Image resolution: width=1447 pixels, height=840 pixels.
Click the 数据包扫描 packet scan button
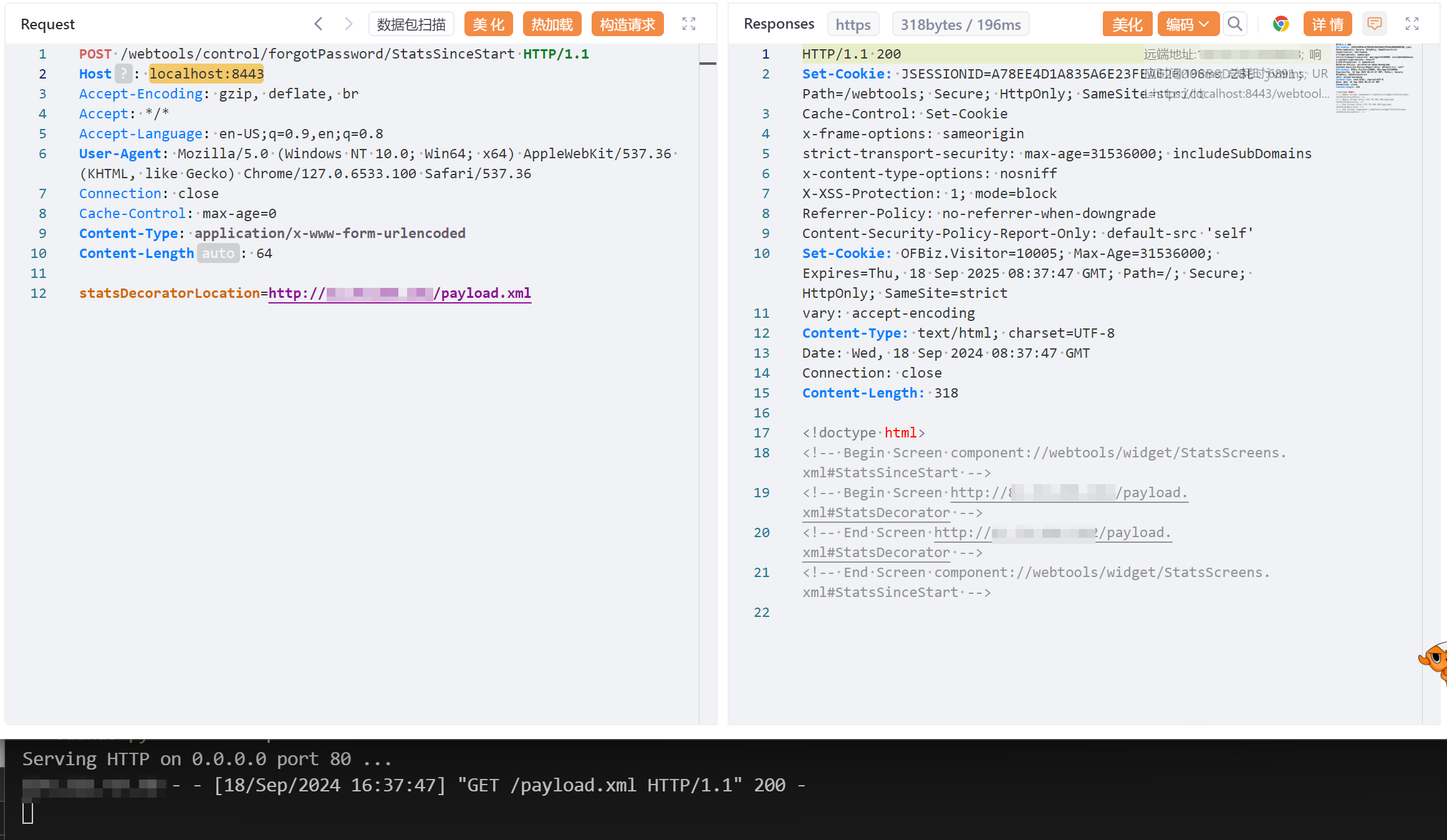tap(411, 24)
